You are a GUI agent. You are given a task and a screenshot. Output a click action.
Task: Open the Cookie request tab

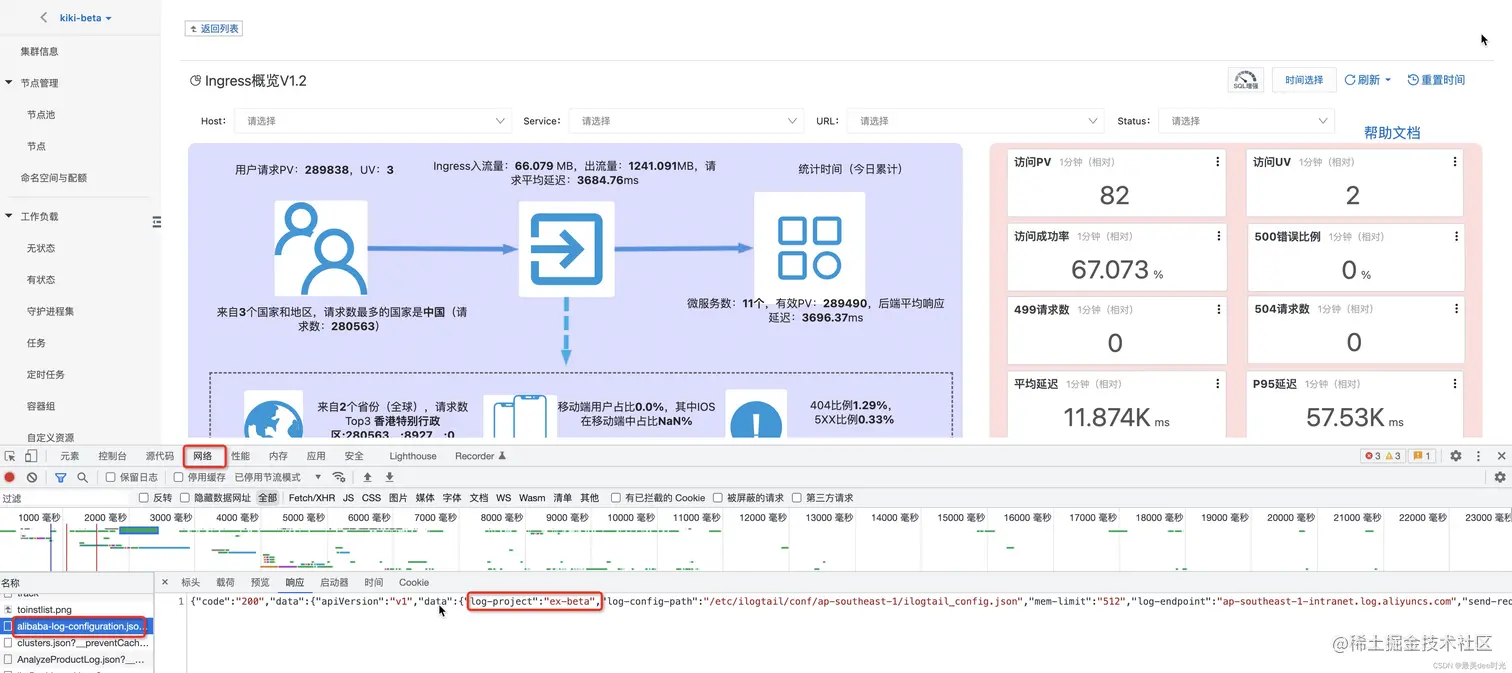[414, 582]
